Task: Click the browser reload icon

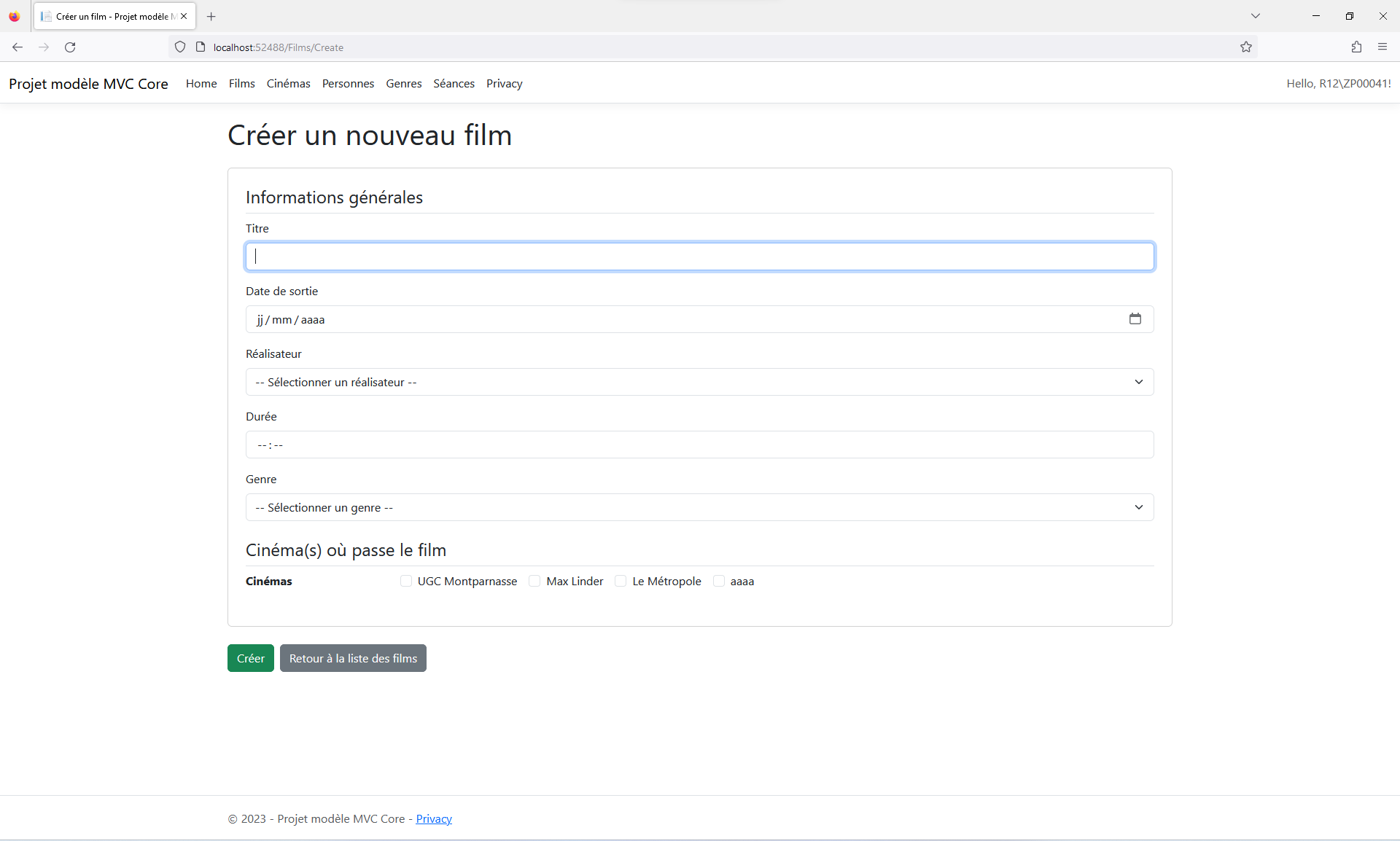Action: click(x=70, y=47)
